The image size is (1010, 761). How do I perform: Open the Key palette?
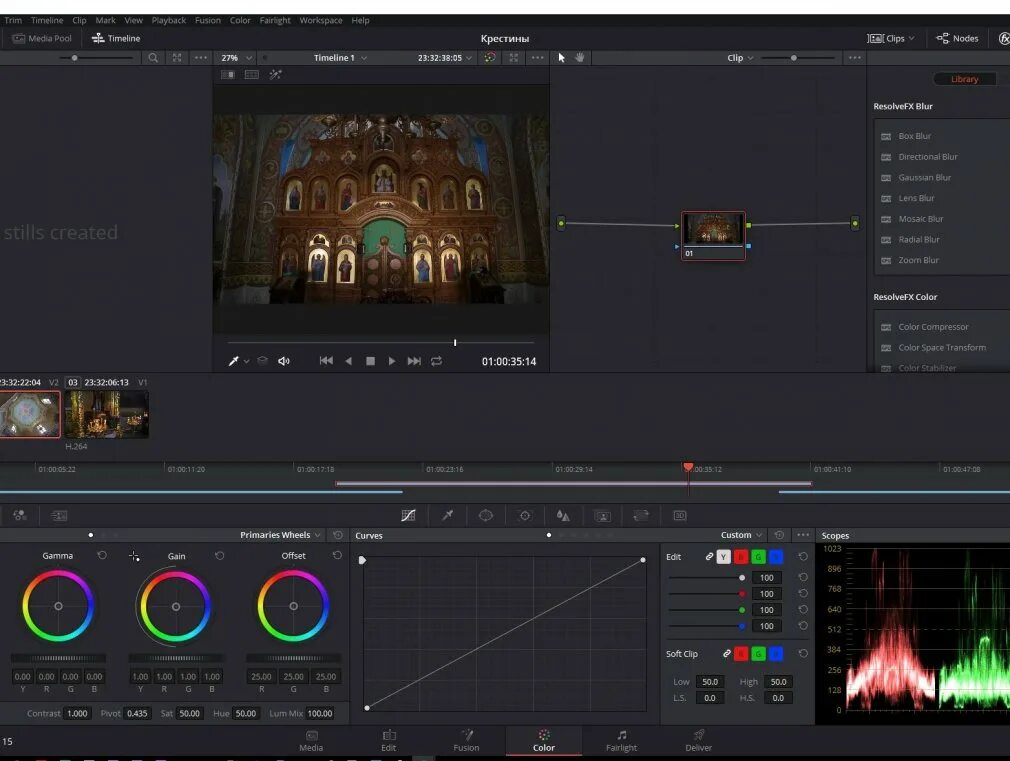click(x=602, y=515)
